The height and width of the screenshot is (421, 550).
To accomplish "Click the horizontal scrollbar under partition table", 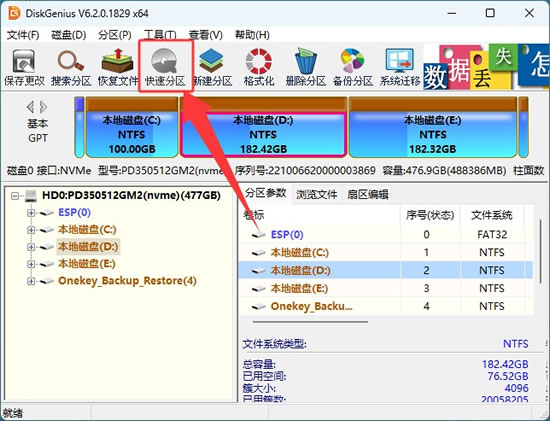I will coord(310,321).
